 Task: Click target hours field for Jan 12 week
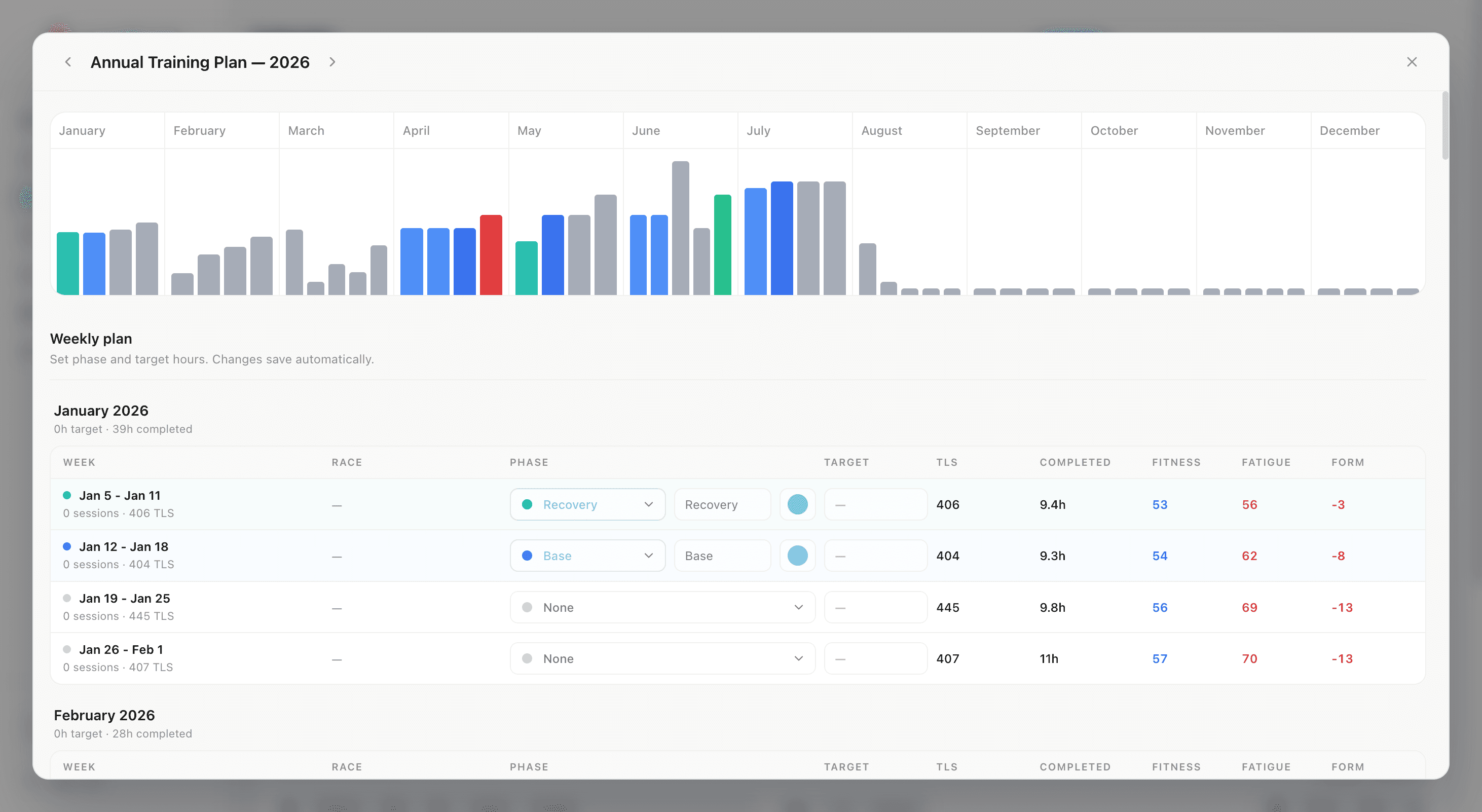pyautogui.click(x=876, y=556)
